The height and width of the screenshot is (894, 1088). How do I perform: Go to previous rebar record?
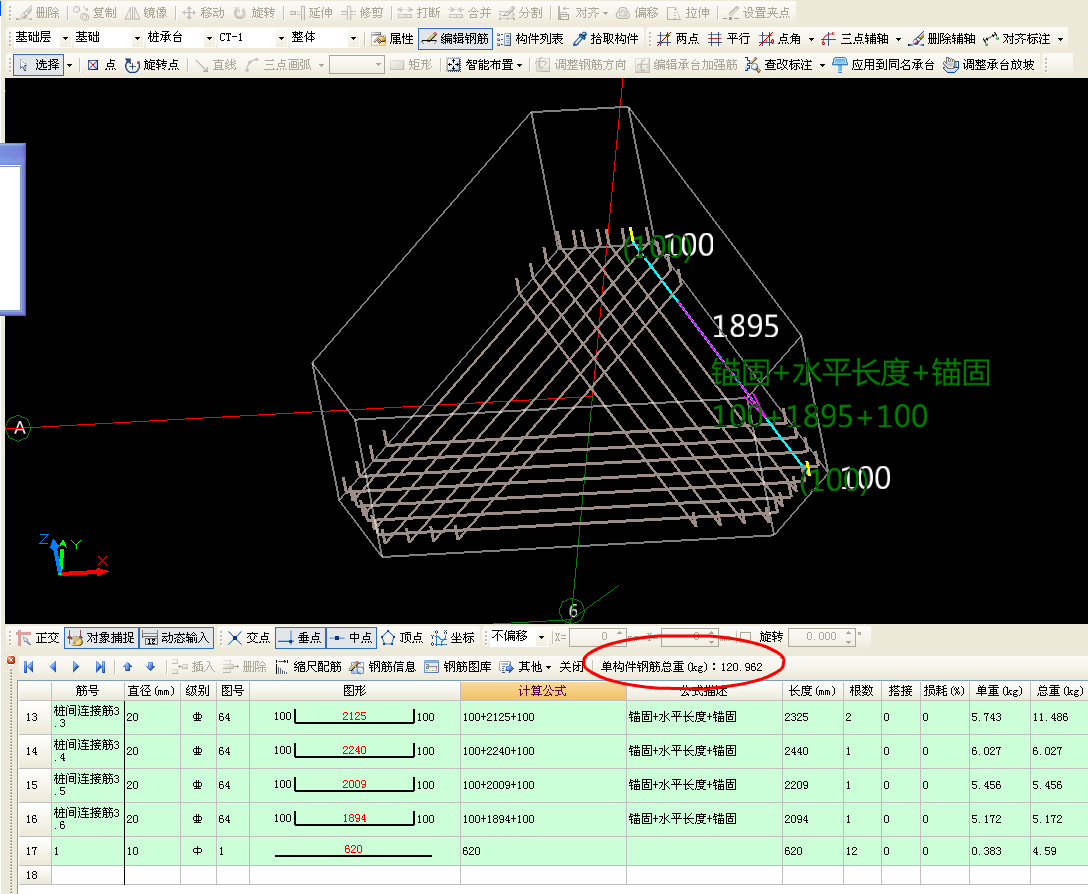[53, 666]
